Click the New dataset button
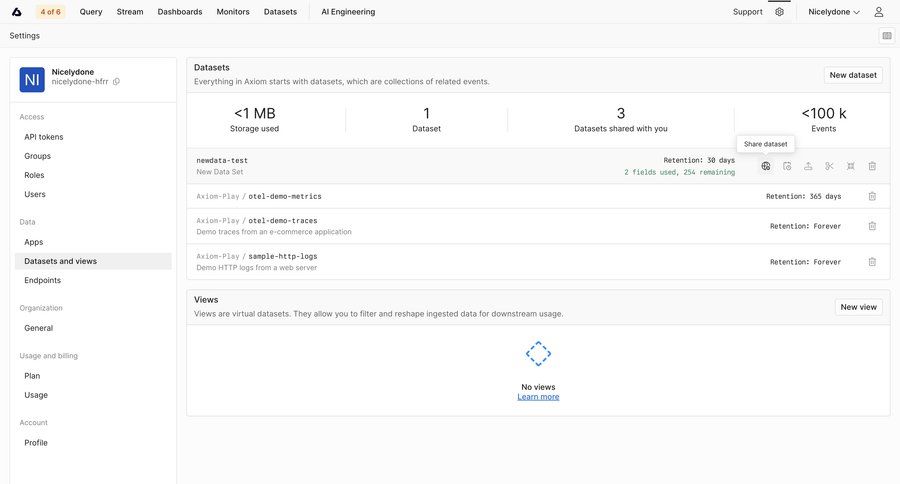The height and width of the screenshot is (484, 900). (x=853, y=75)
